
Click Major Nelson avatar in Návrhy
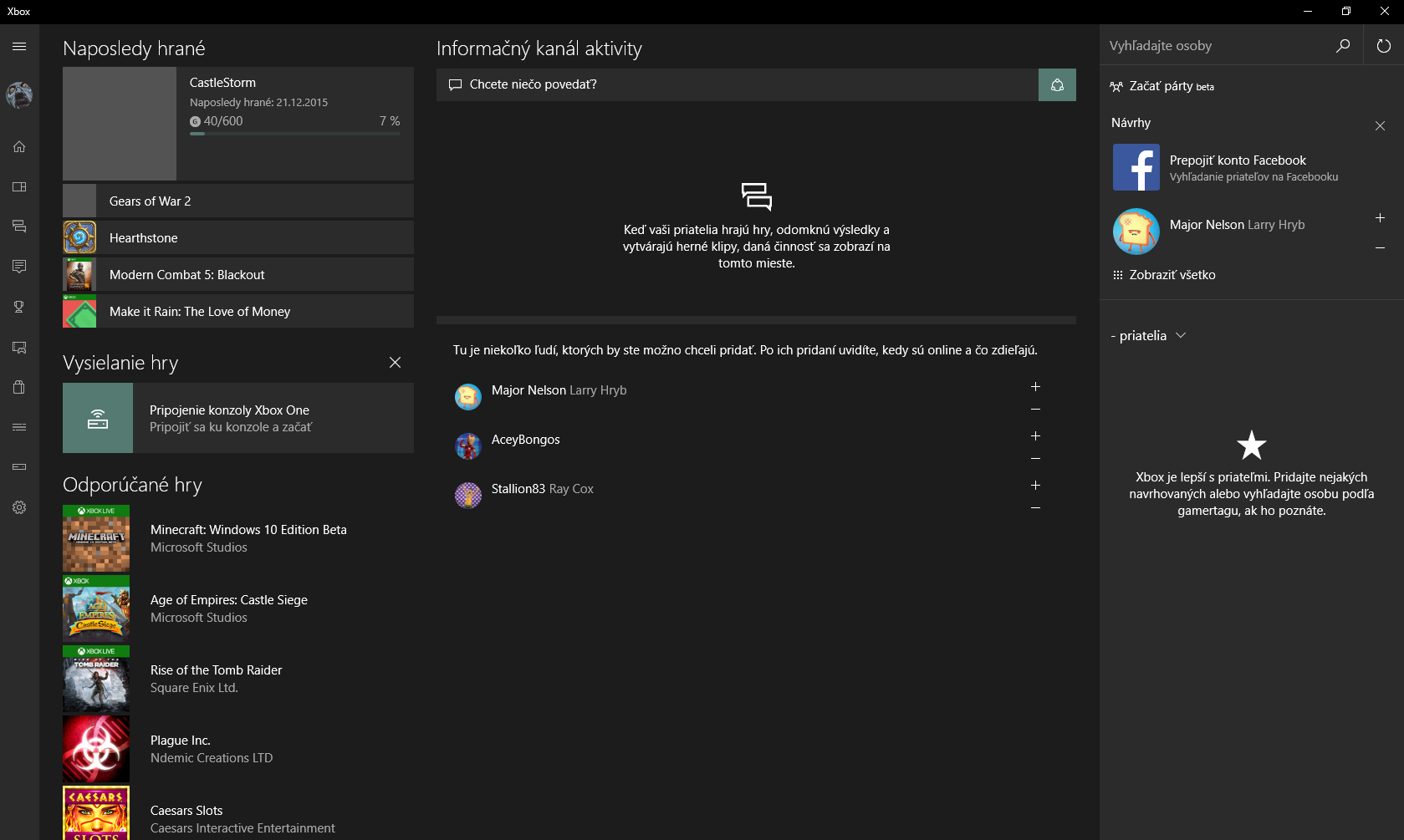click(x=1136, y=232)
